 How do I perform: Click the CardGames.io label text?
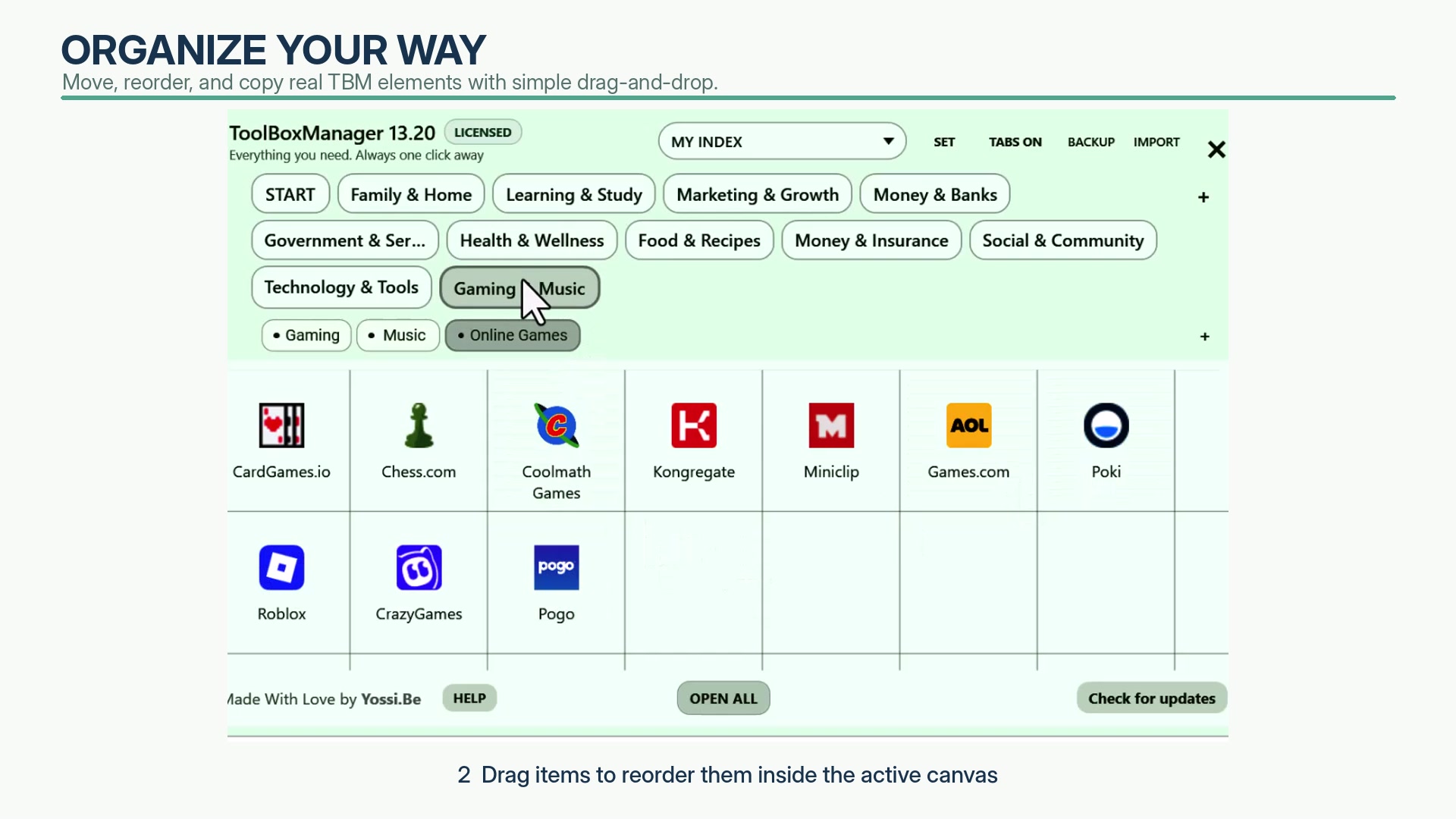coord(281,472)
